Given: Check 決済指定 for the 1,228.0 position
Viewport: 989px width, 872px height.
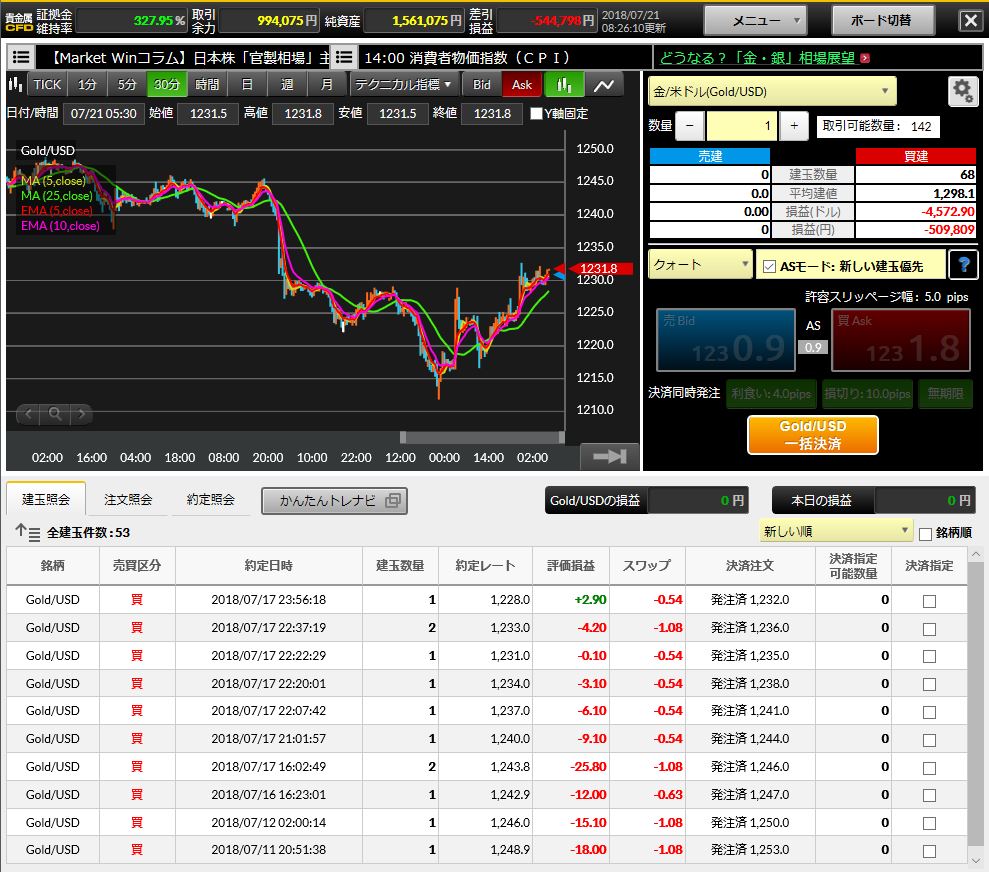Looking at the screenshot, I should [929, 601].
